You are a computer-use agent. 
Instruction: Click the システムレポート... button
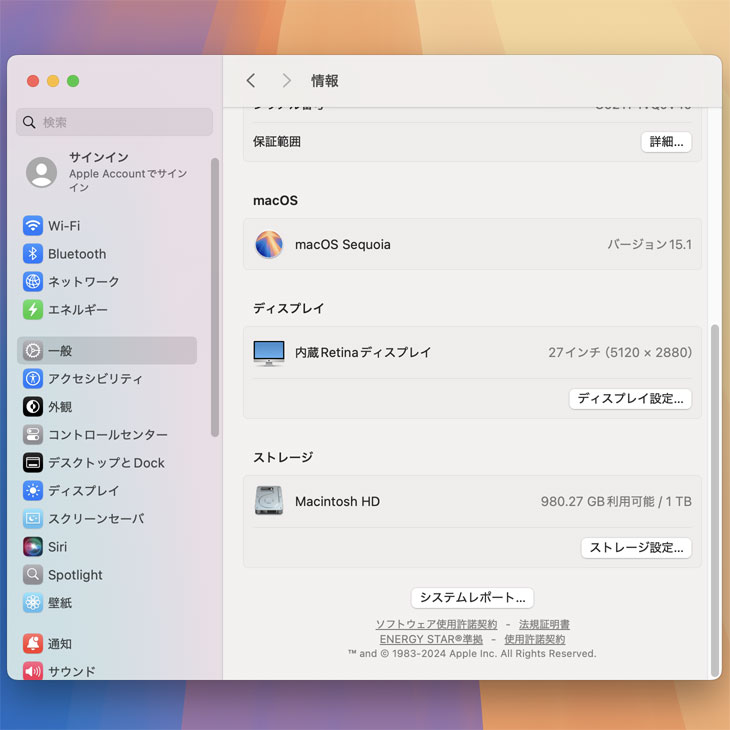click(x=472, y=598)
